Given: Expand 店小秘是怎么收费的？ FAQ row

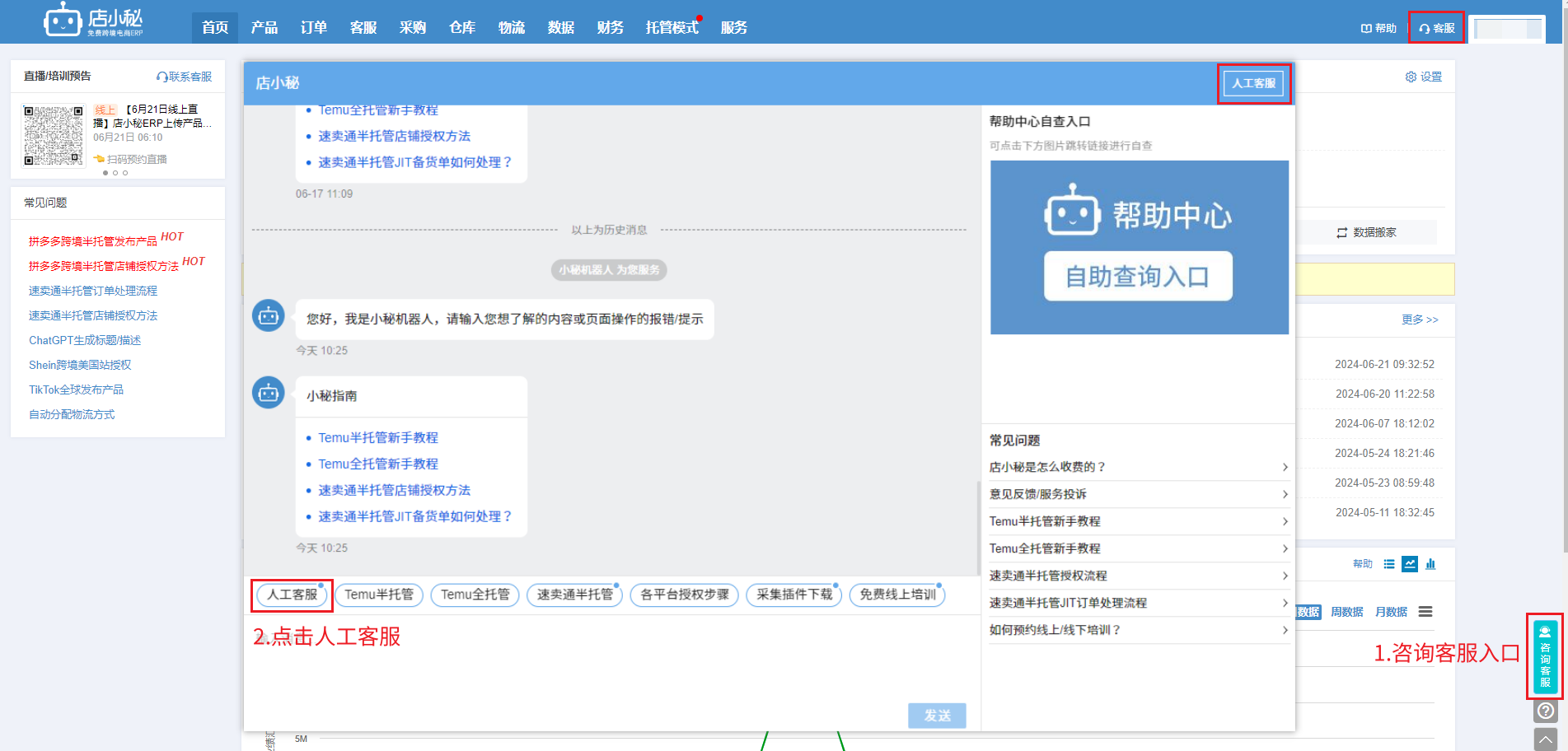Looking at the screenshot, I should point(1139,467).
